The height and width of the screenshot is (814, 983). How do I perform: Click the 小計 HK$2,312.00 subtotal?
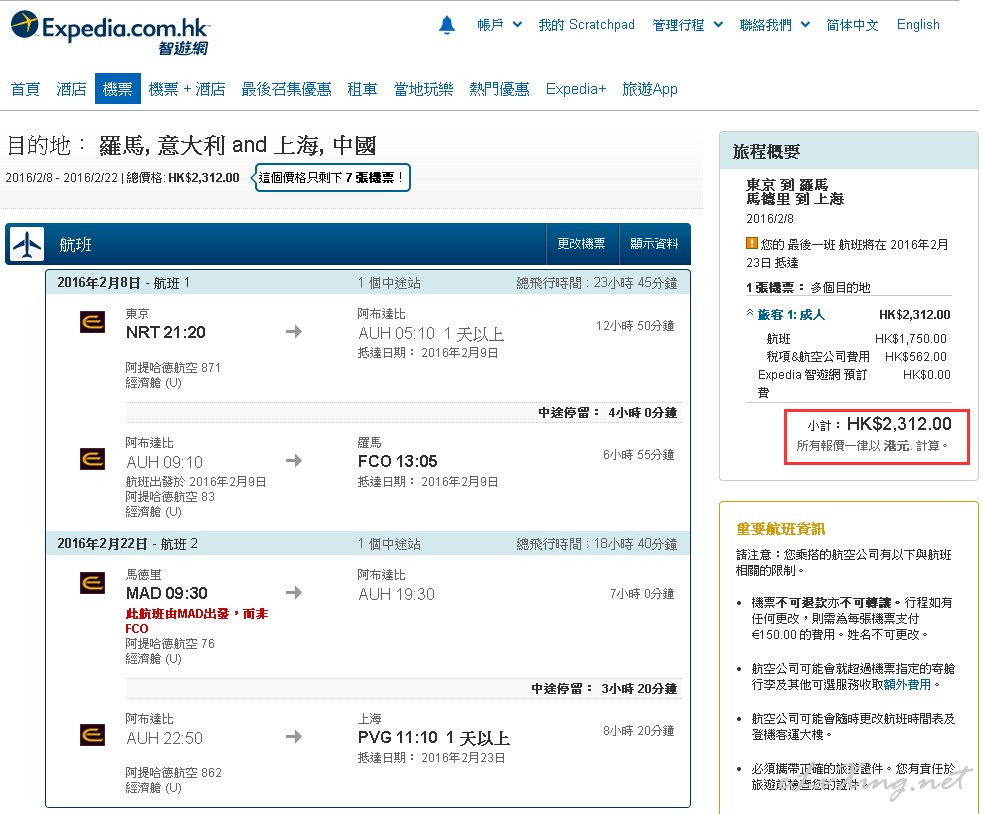[x=879, y=425]
